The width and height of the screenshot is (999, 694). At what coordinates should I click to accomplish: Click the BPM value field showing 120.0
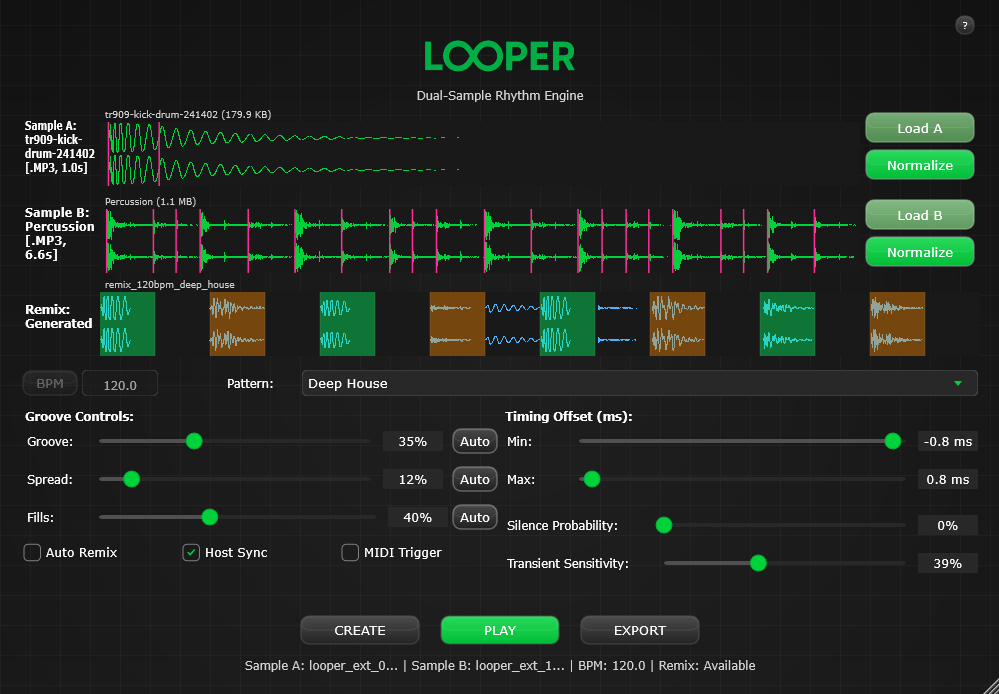point(119,383)
